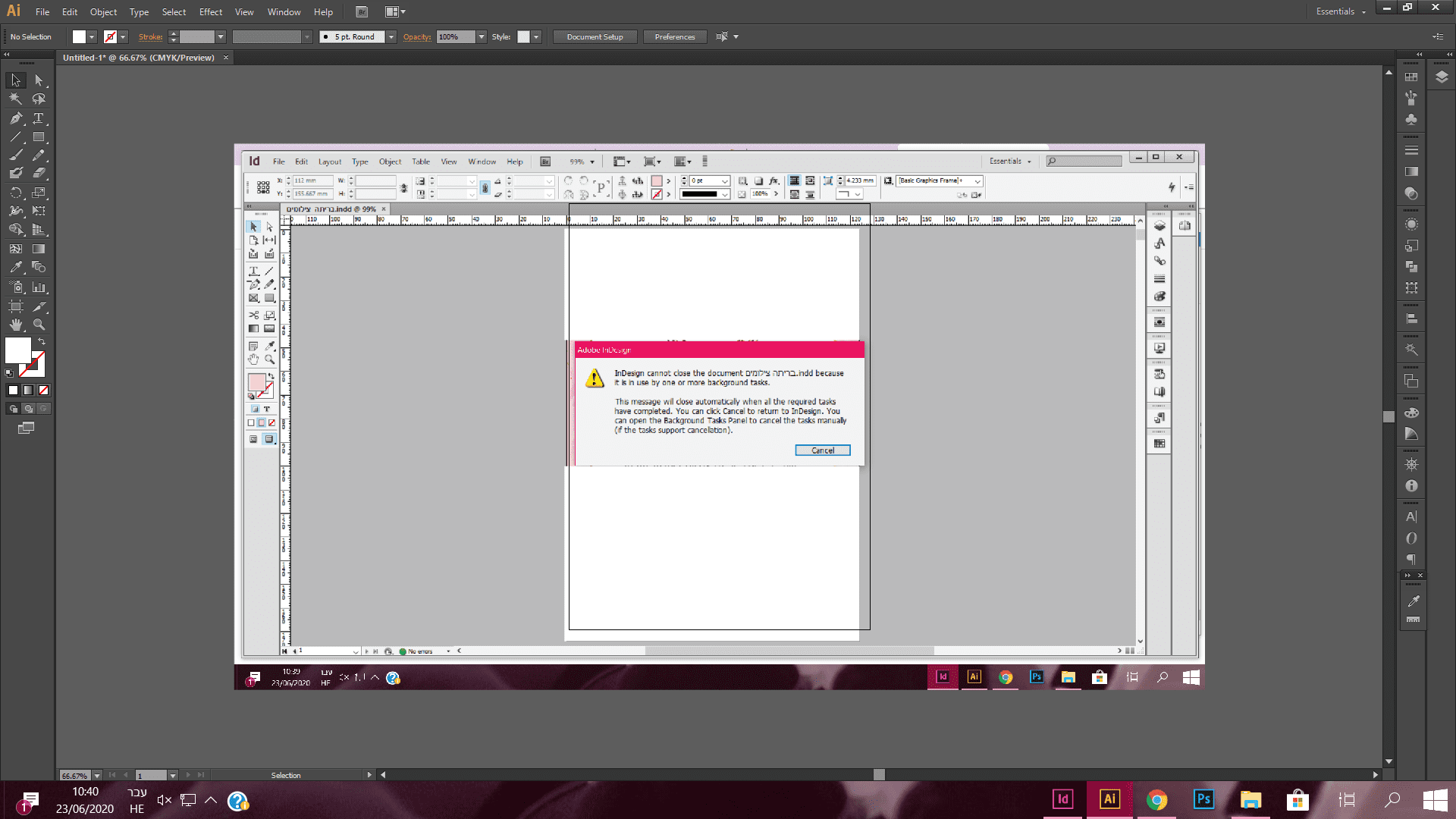Open the Effect menu
This screenshot has height=819, width=1456.
point(210,12)
